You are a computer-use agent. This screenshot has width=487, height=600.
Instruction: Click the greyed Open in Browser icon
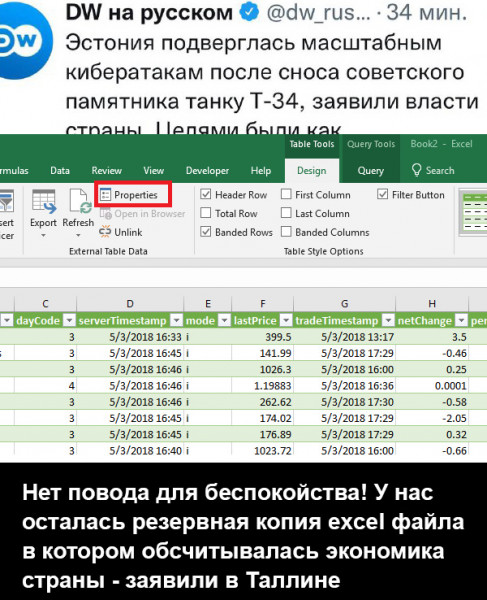pos(105,214)
